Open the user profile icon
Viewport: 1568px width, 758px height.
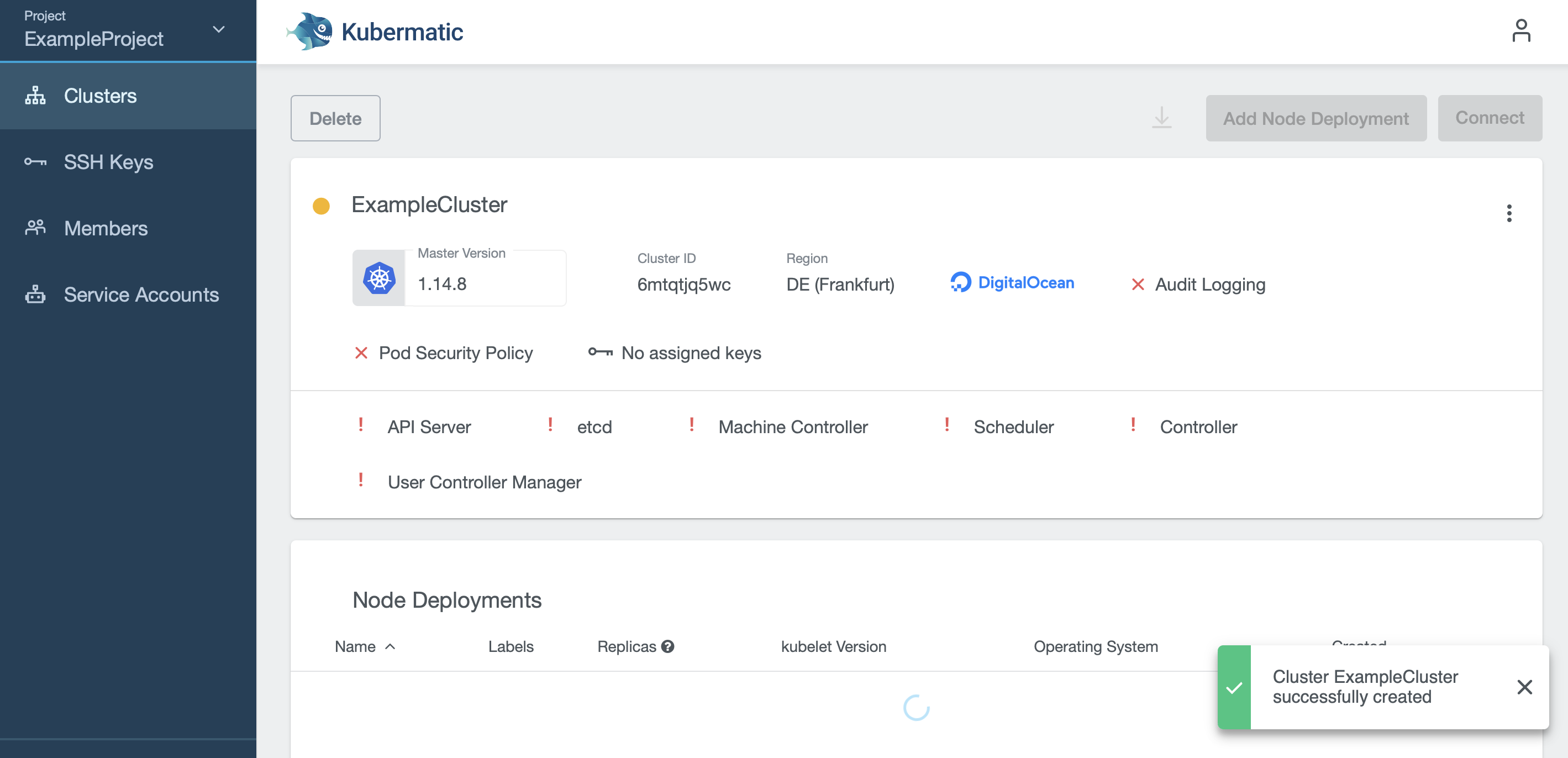(x=1521, y=30)
